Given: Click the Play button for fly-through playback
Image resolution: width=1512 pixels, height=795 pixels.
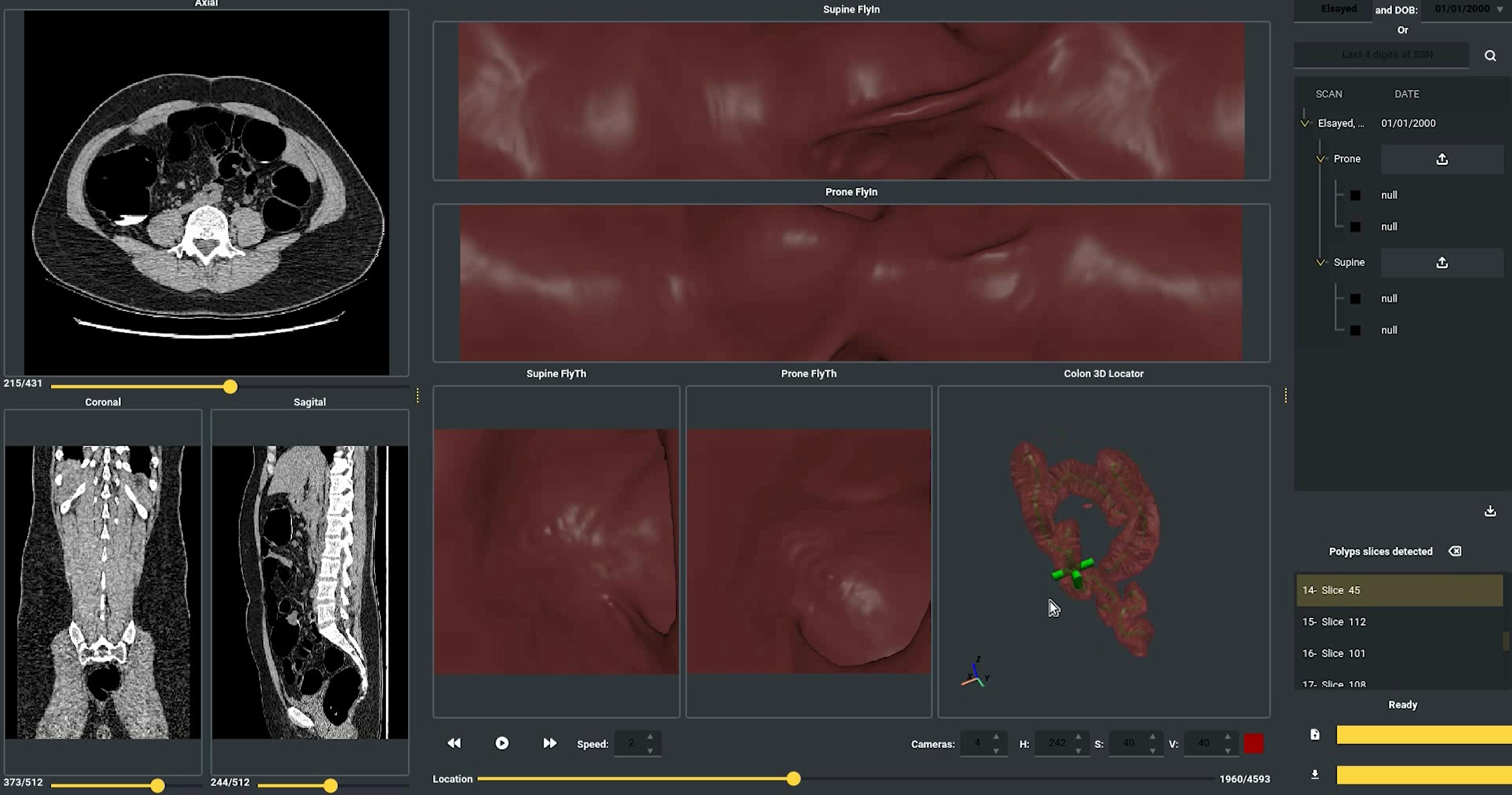Looking at the screenshot, I should click(x=501, y=743).
